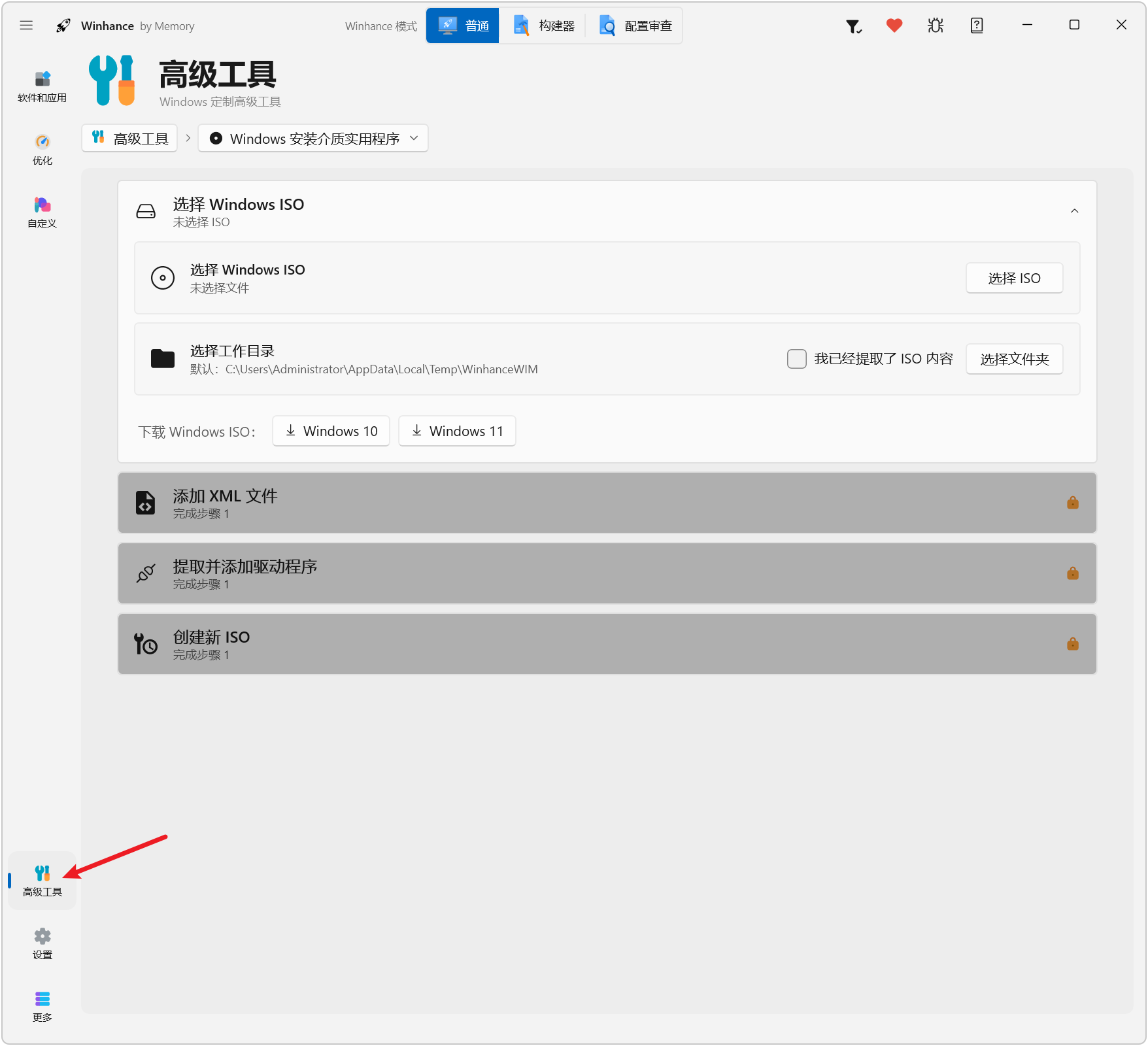Click the 选择文件夹 button
The width and height of the screenshot is (1148, 1046).
coord(1014,359)
